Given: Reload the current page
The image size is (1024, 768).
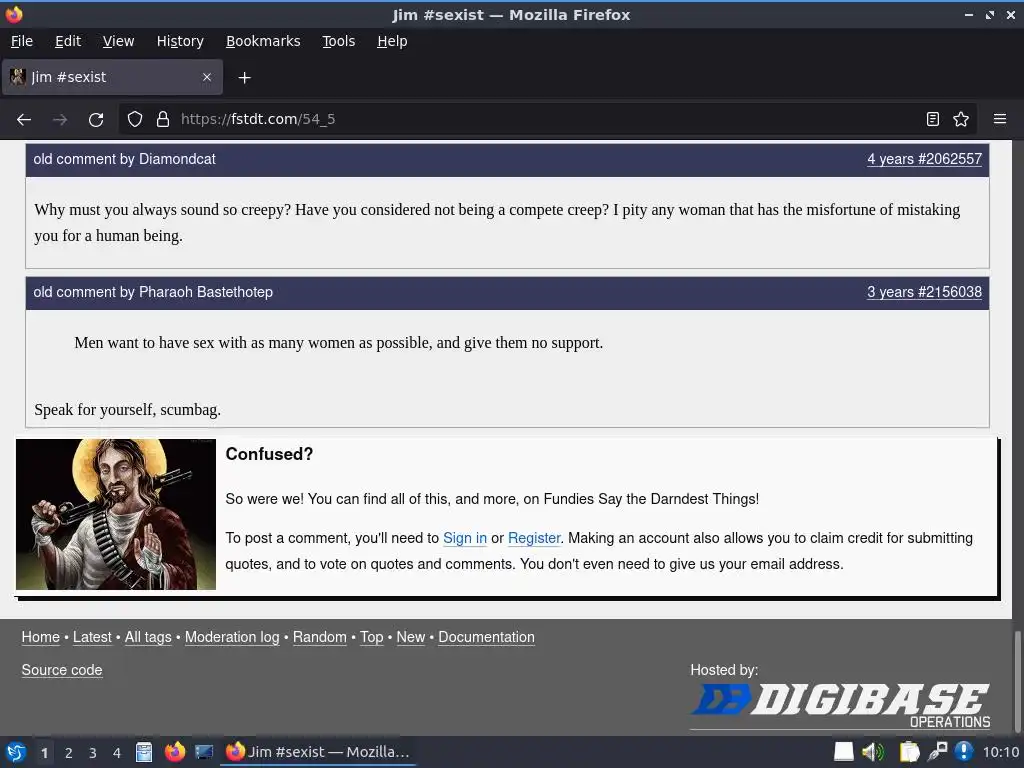Looking at the screenshot, I should tap(96, 120).
